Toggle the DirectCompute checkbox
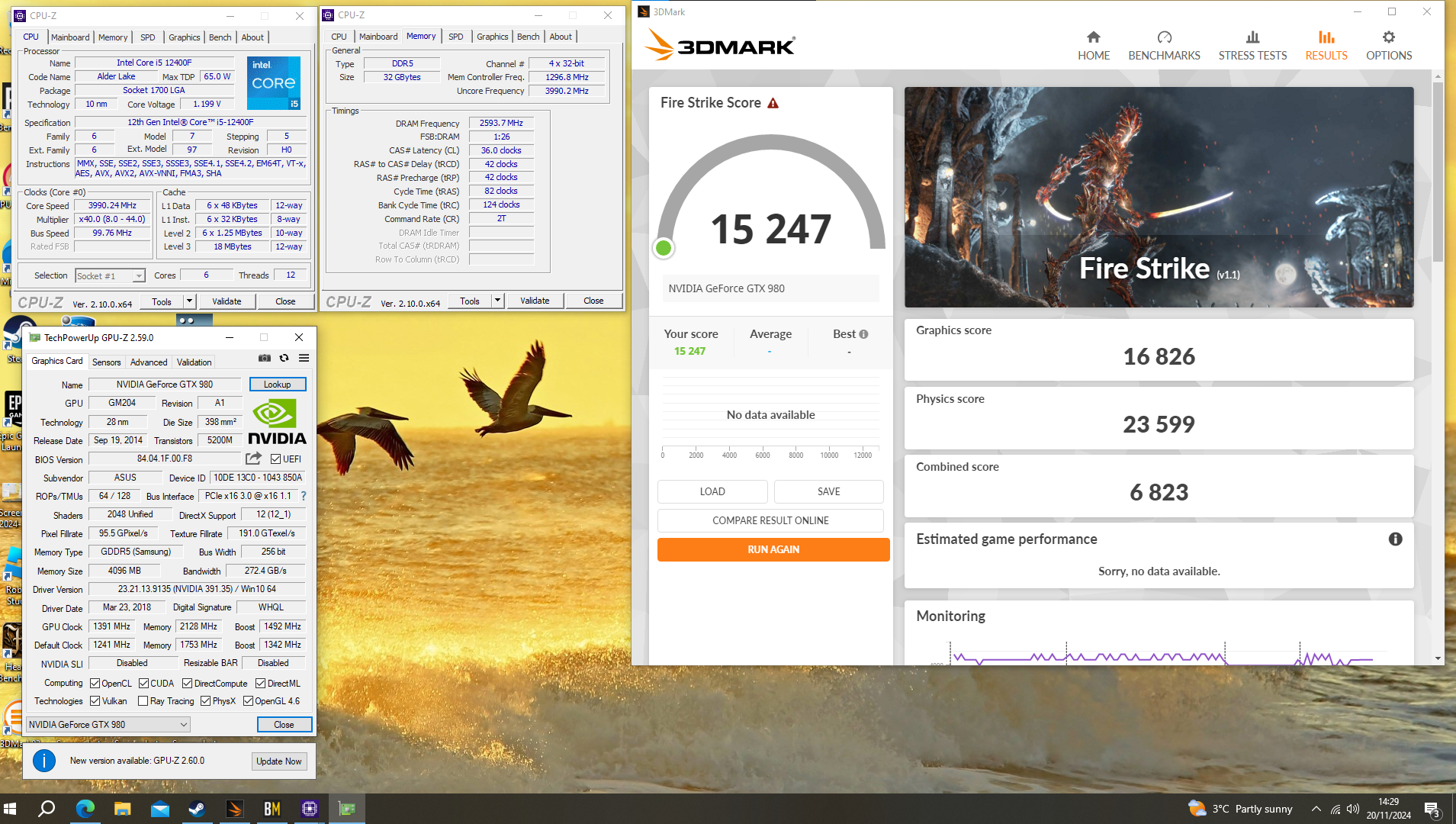1456x824 pixels. pyautogui.click(x=187, y=684)
